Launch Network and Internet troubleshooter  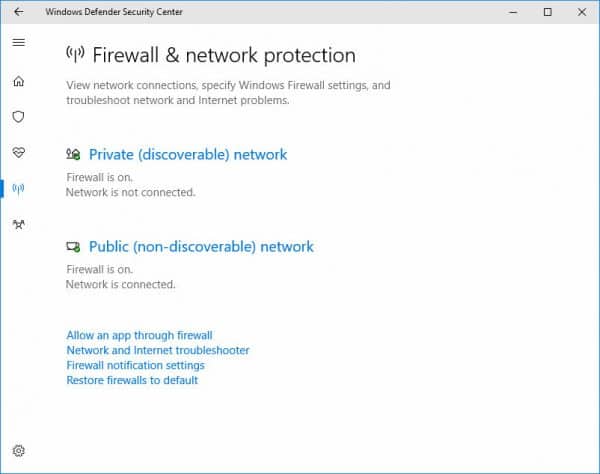click(x=158, y=350)
